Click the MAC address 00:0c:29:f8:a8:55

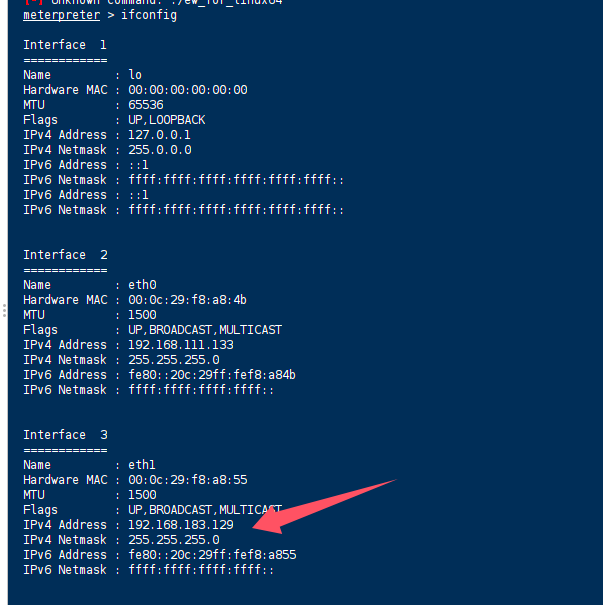coord(188,480)
